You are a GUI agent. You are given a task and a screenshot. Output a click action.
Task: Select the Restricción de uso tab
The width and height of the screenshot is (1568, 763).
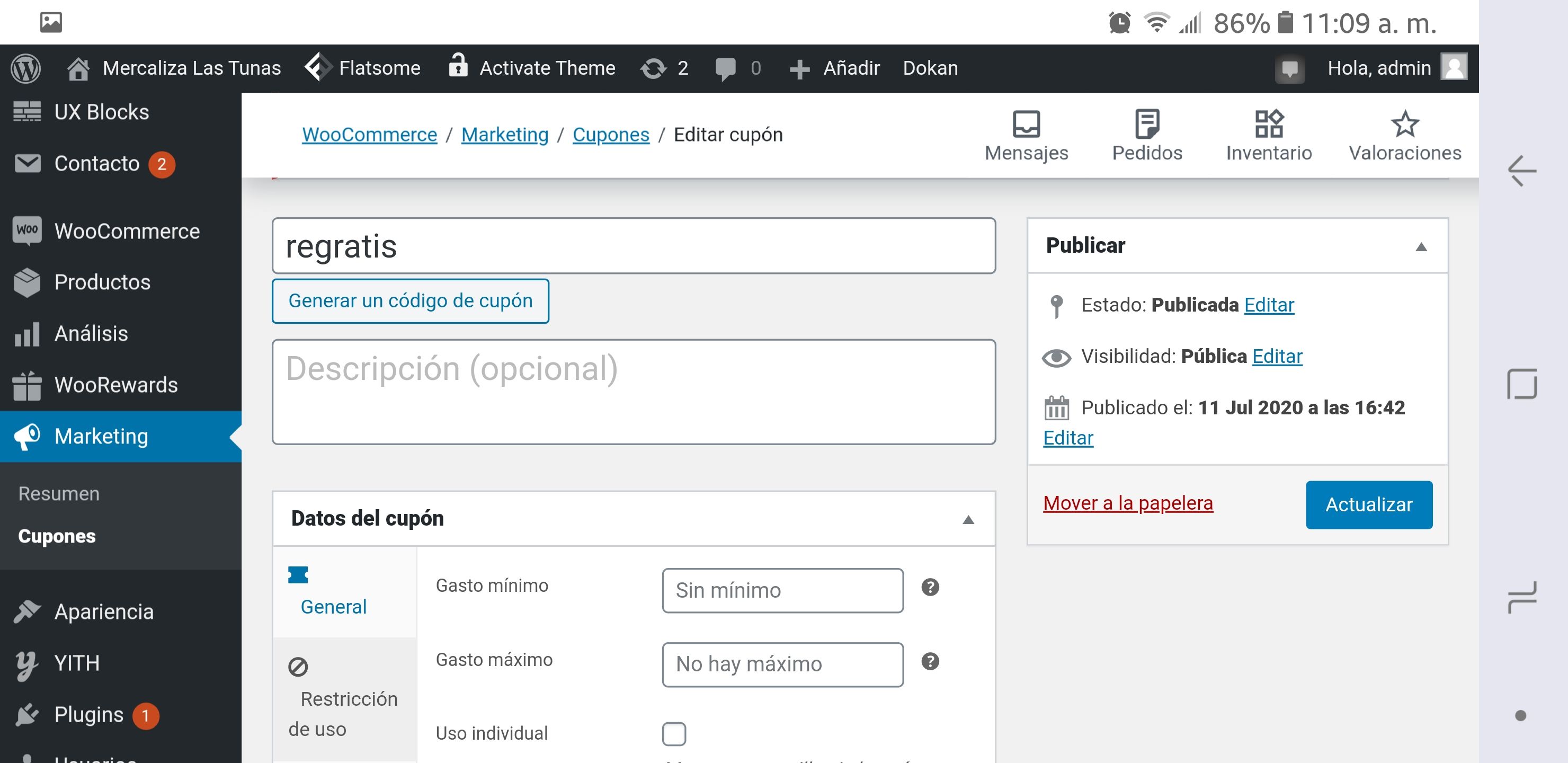point(345,698)
